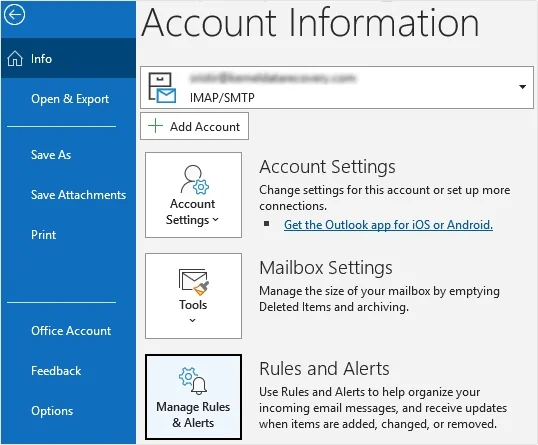Screen dimensions: 538x445
Task: Choose Save As in sidebar
Action: [51, 155]
